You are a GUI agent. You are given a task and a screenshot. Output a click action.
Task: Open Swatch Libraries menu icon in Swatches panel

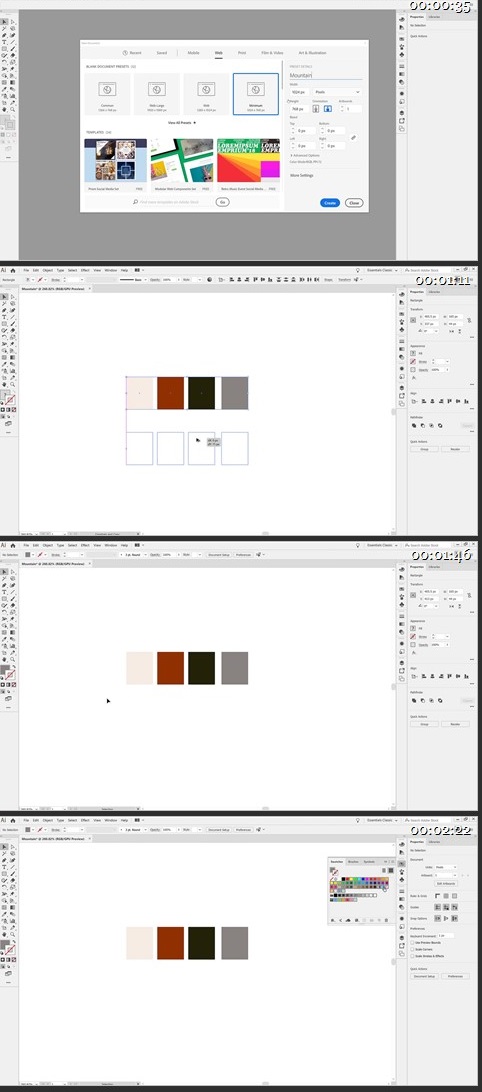pos(332,920)
